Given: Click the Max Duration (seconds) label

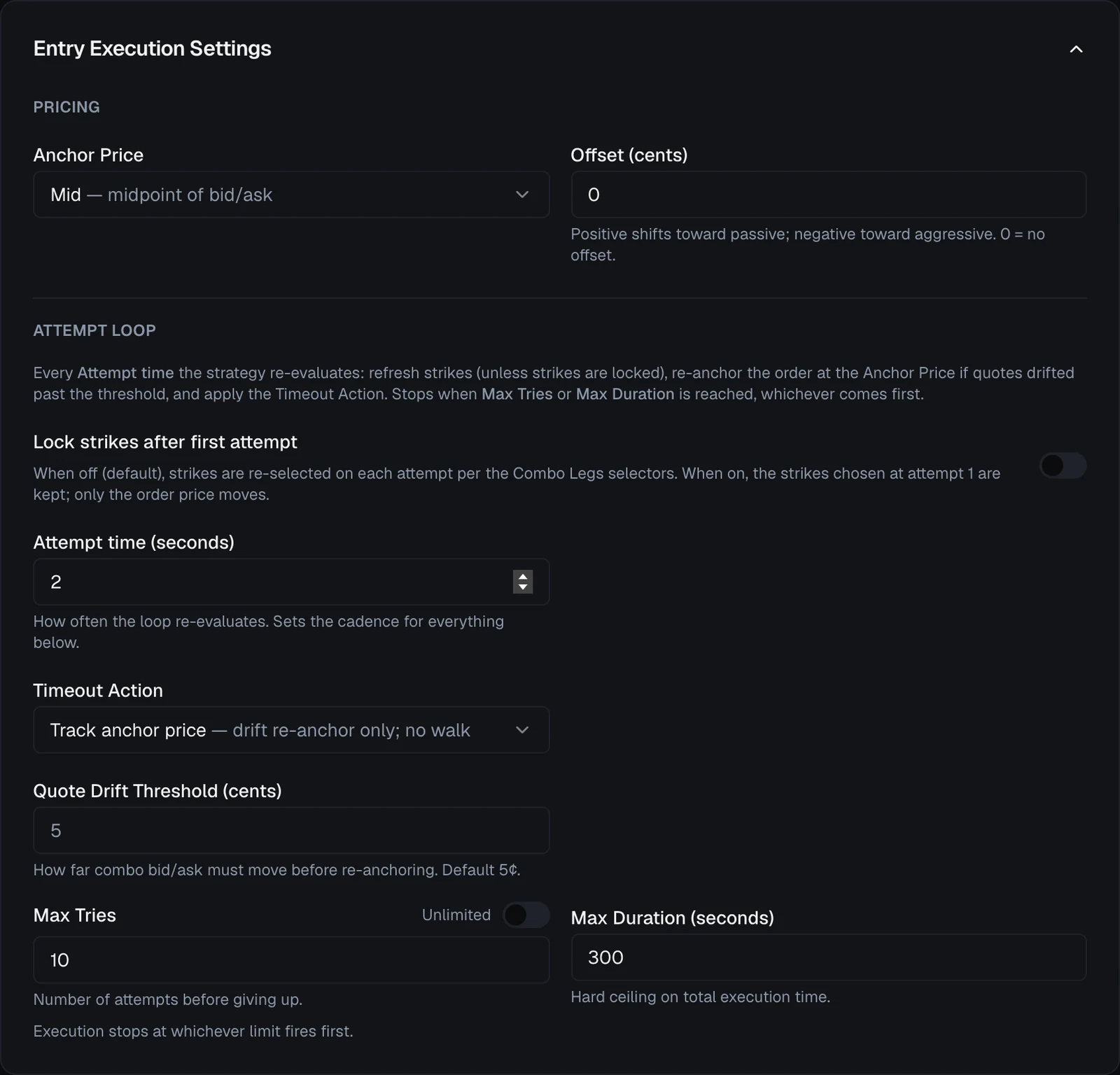Looking at the screenshot, I should [x=673, y=918].
